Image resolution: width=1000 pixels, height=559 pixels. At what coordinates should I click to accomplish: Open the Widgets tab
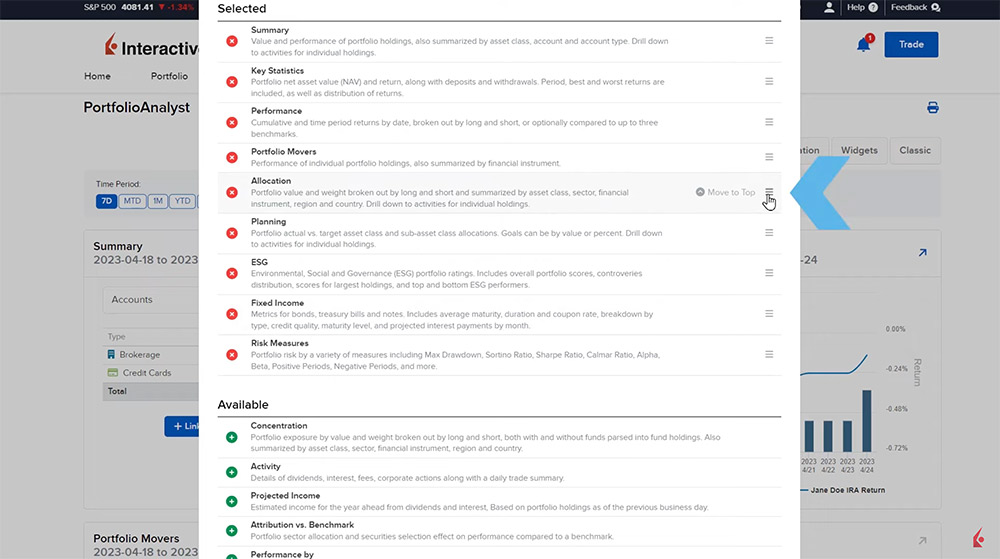[x=859, y=151]
